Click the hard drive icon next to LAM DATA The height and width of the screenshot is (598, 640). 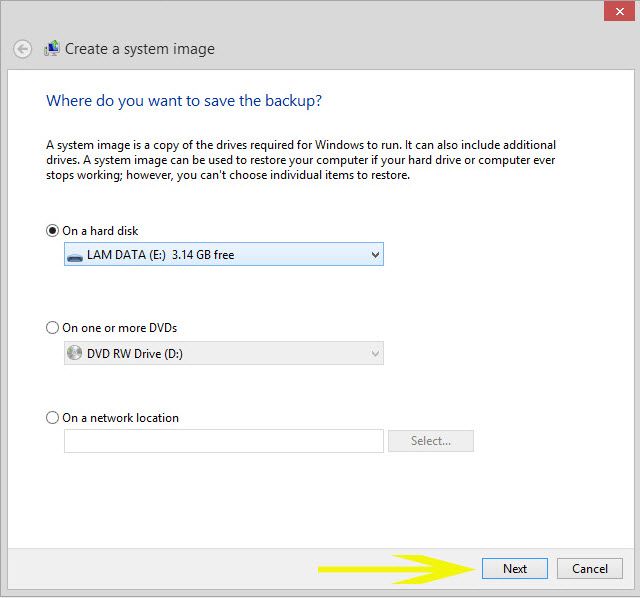coord(75,255)
